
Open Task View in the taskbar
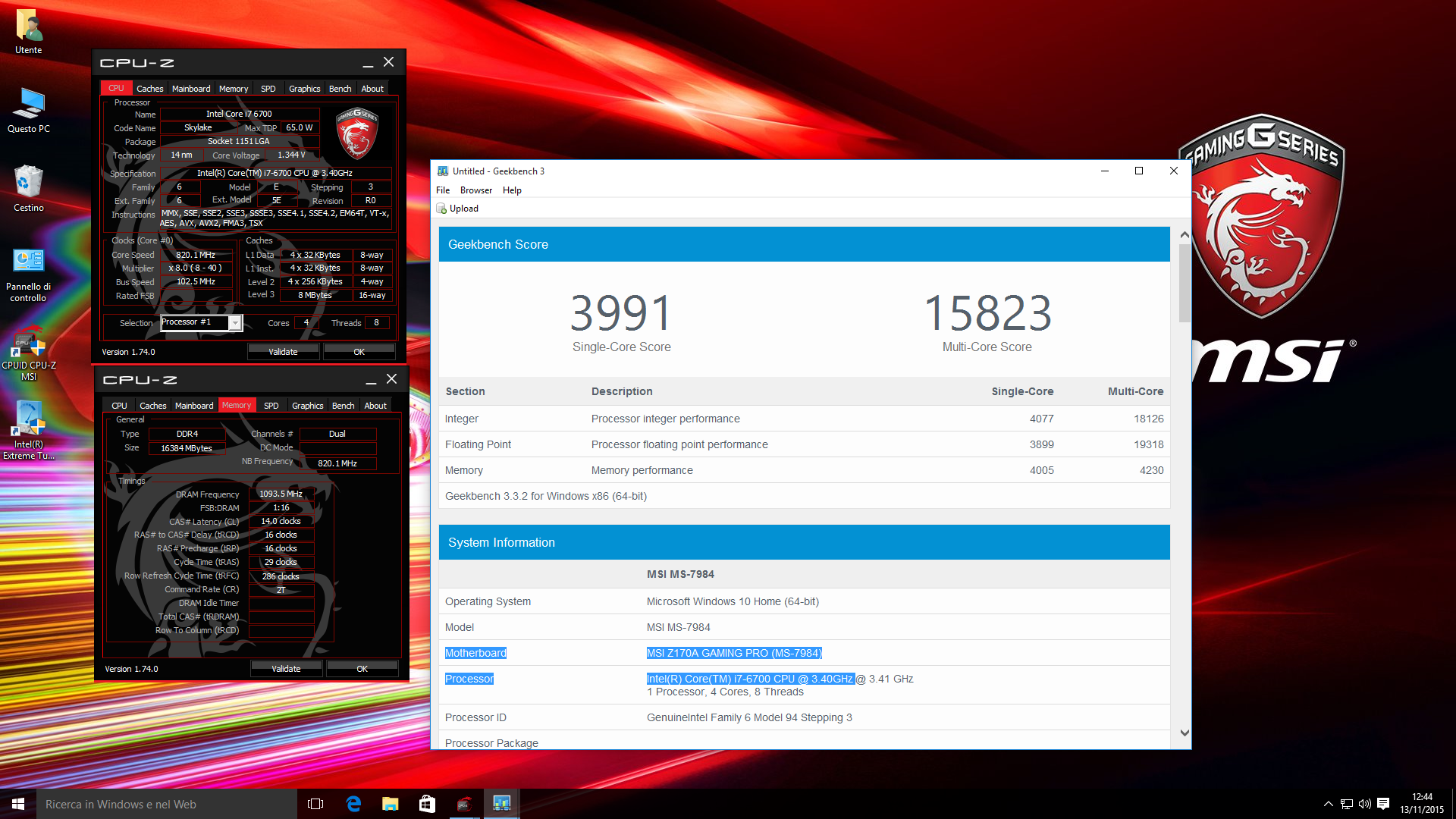[x=315, y=804]
